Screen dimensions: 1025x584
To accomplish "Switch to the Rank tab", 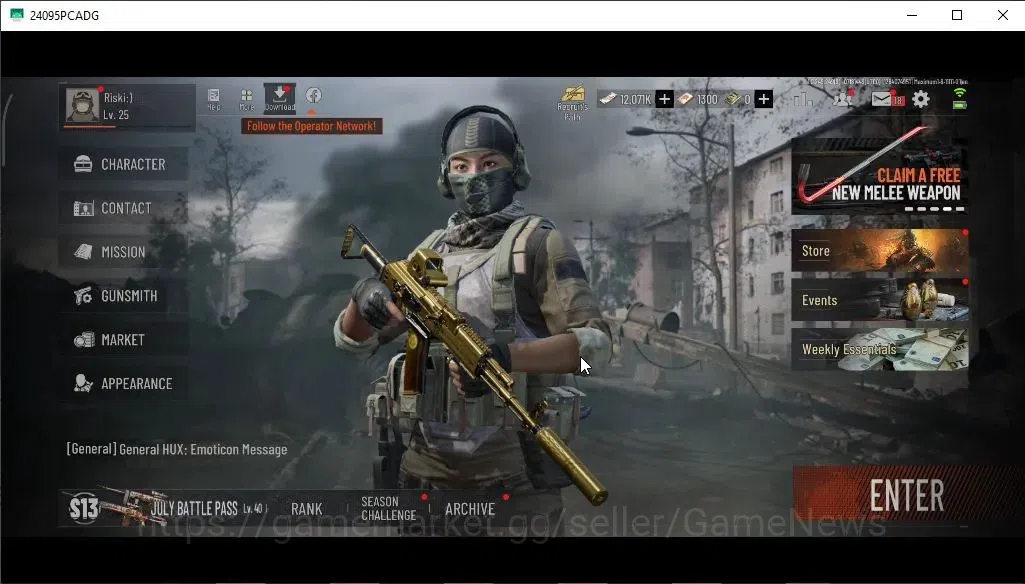I will 307,509.
